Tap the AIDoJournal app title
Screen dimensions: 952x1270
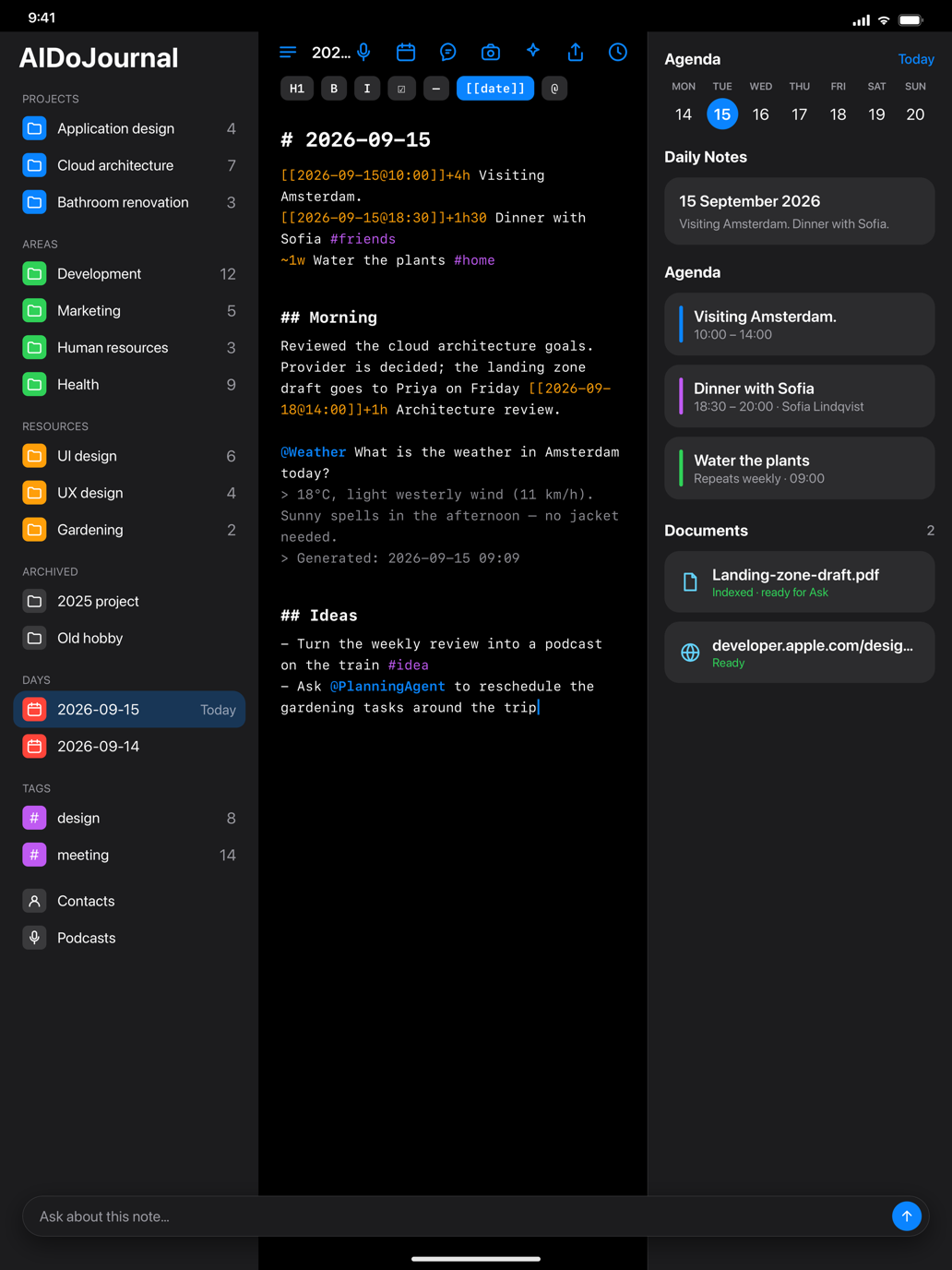99,58
